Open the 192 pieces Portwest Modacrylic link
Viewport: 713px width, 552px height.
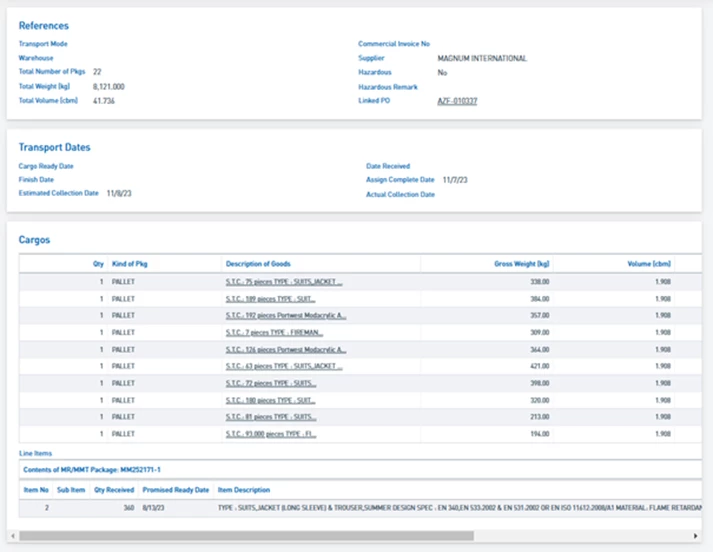(x=286, y=316)
